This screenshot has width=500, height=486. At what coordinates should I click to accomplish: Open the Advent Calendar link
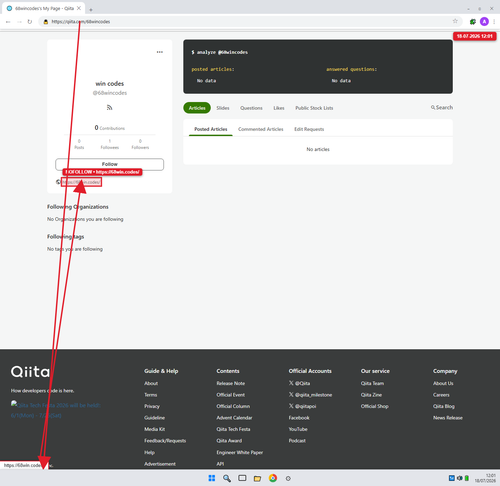[x=234, y=418]
